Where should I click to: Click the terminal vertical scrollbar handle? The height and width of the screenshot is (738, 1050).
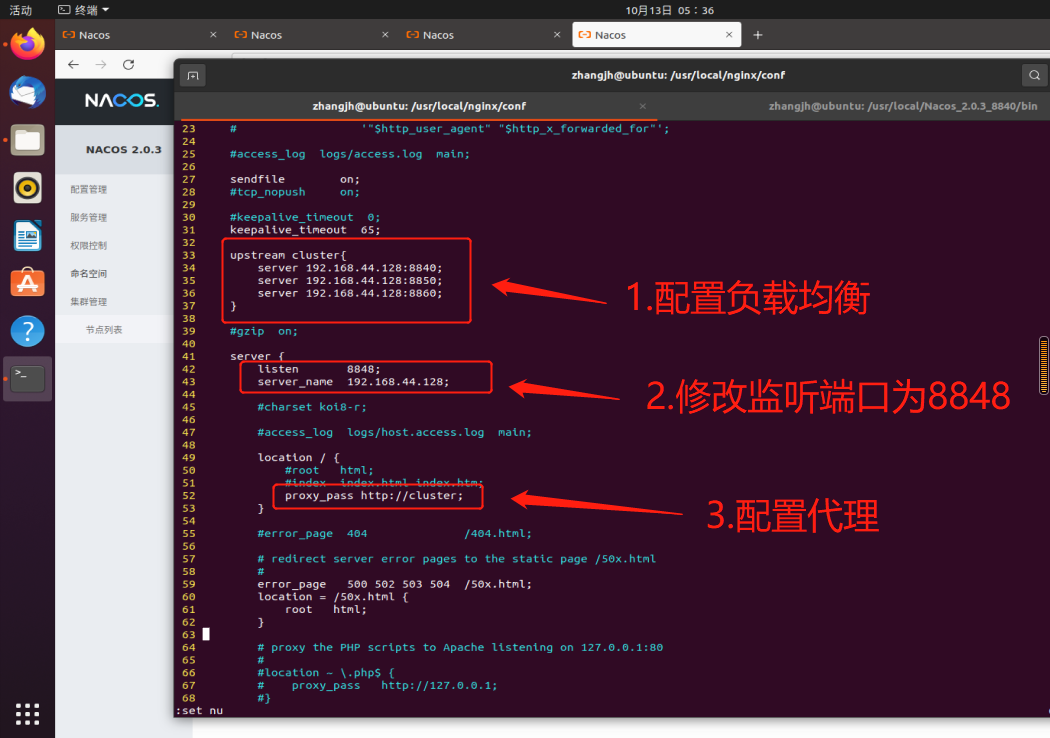1043,366
